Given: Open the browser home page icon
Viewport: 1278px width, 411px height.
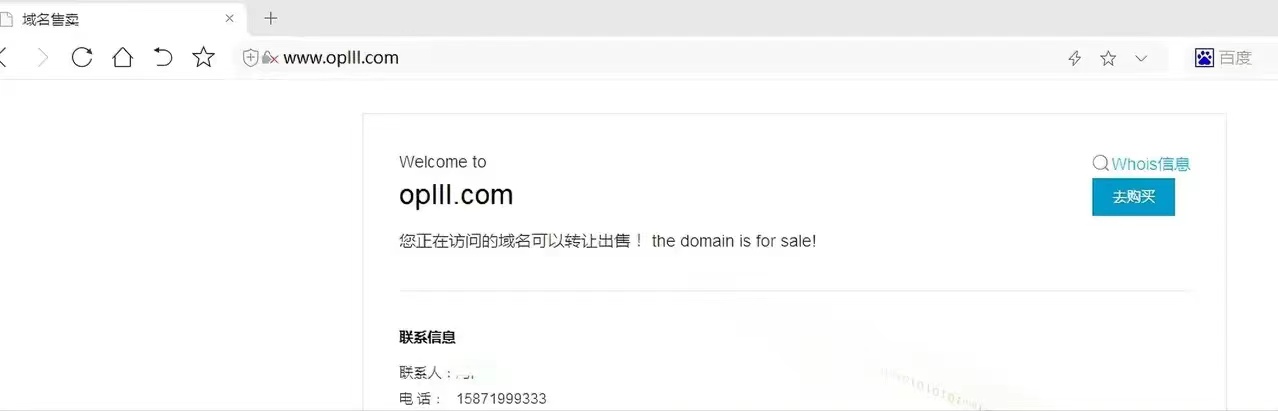Looking at the screenshot, I should point(122,58).
